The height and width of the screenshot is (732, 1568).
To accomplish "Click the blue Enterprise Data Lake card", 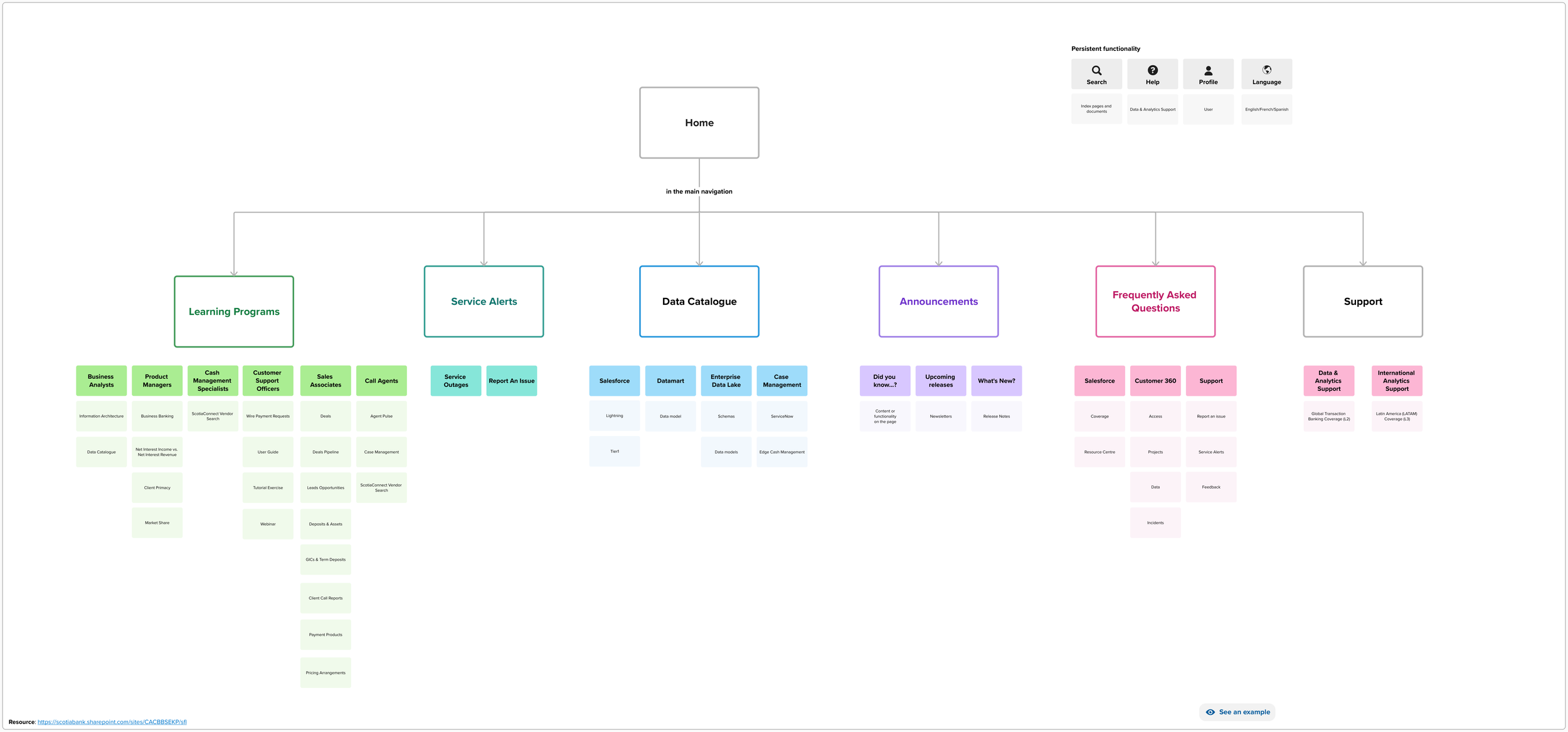I will [x=726, y=381].
